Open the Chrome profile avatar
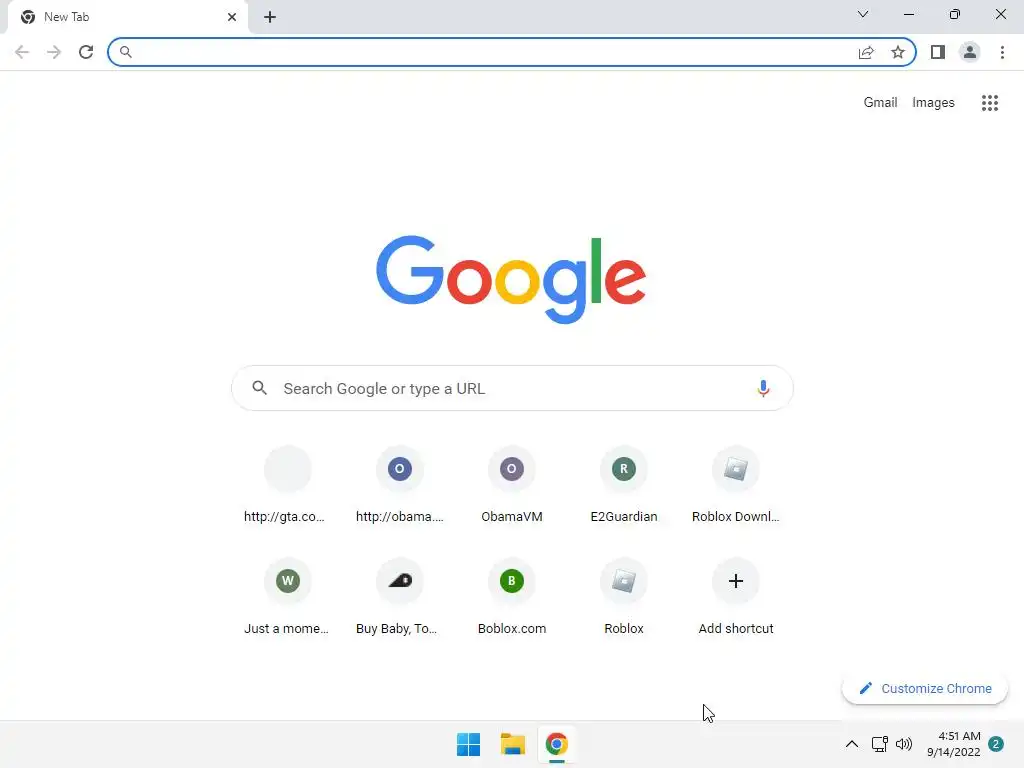Viewport: 1024px width, 768px height. click(x=970, y=52)
